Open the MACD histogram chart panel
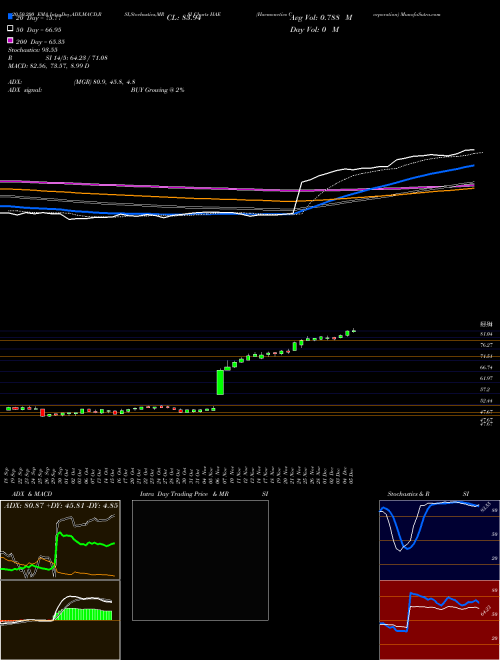This screenshot has height=660, width=500. pyautogui.click(x=60, y=620)
